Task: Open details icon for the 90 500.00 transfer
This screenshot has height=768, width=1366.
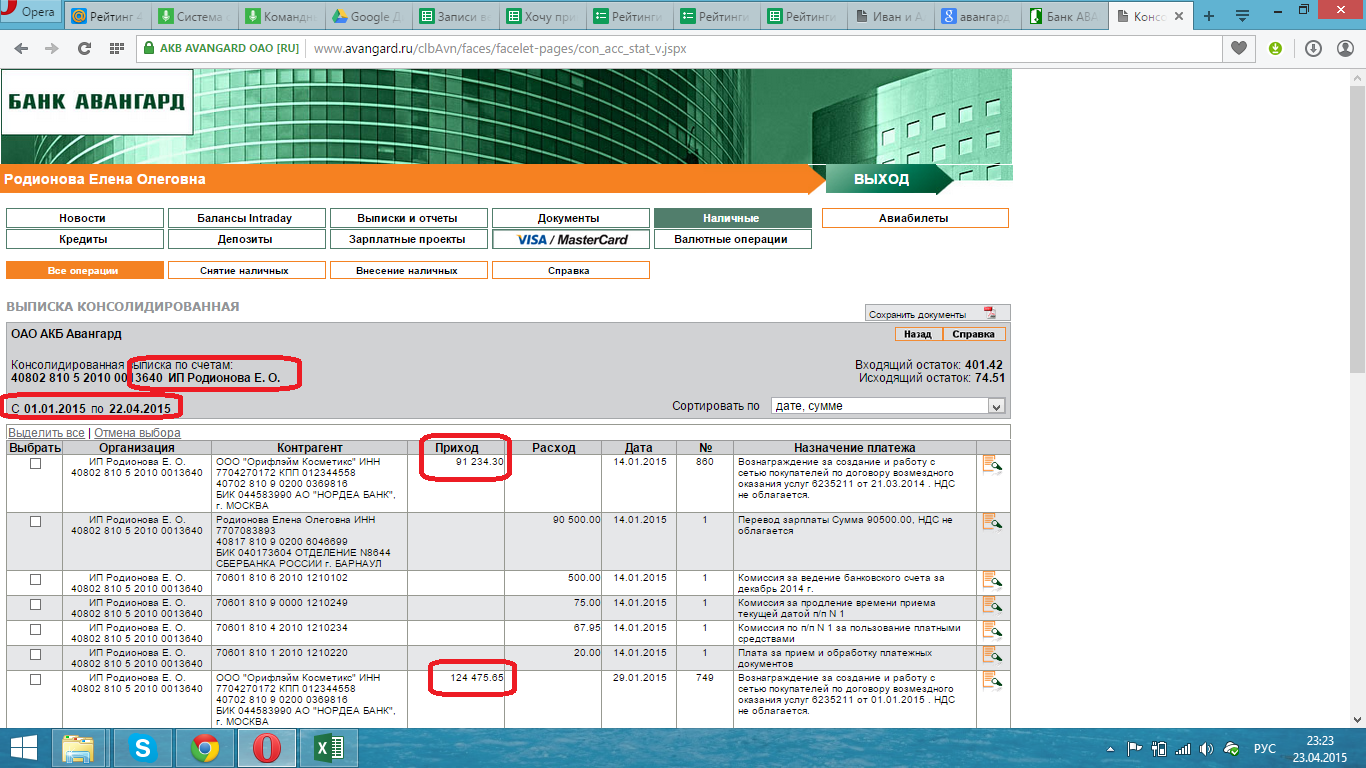Action: tap(992, 522)
